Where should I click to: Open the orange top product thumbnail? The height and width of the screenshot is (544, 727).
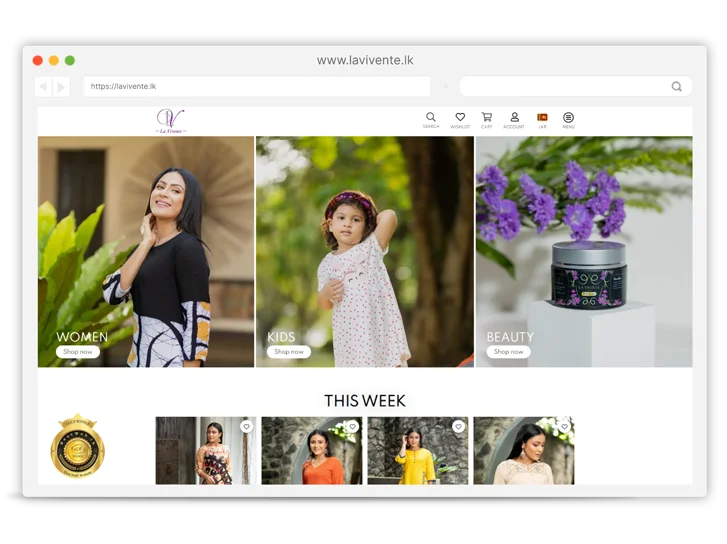[x=312, y=450]
